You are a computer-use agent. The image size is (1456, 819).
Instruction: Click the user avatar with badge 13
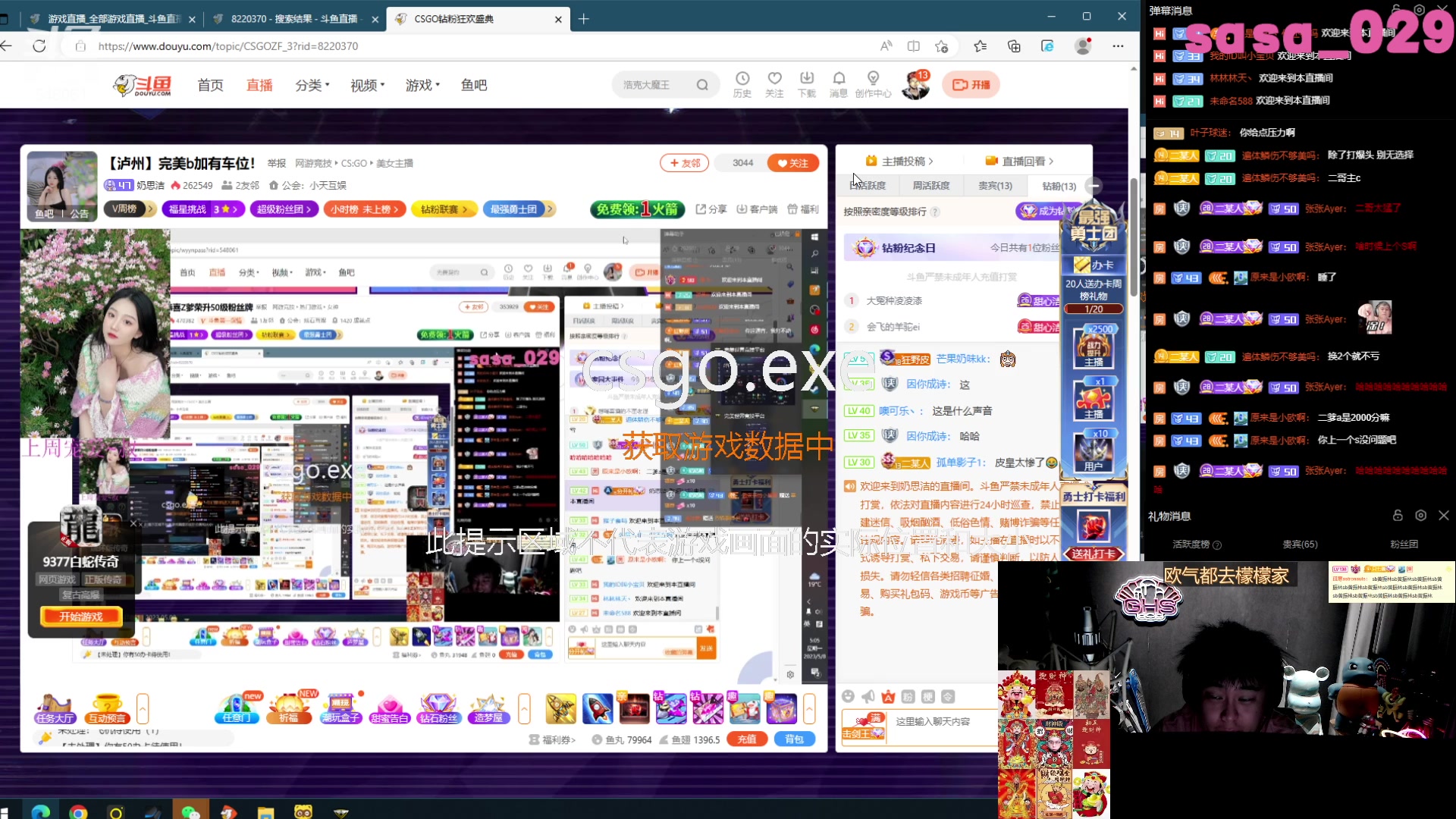pyautogui.click(x=916, y=85)
